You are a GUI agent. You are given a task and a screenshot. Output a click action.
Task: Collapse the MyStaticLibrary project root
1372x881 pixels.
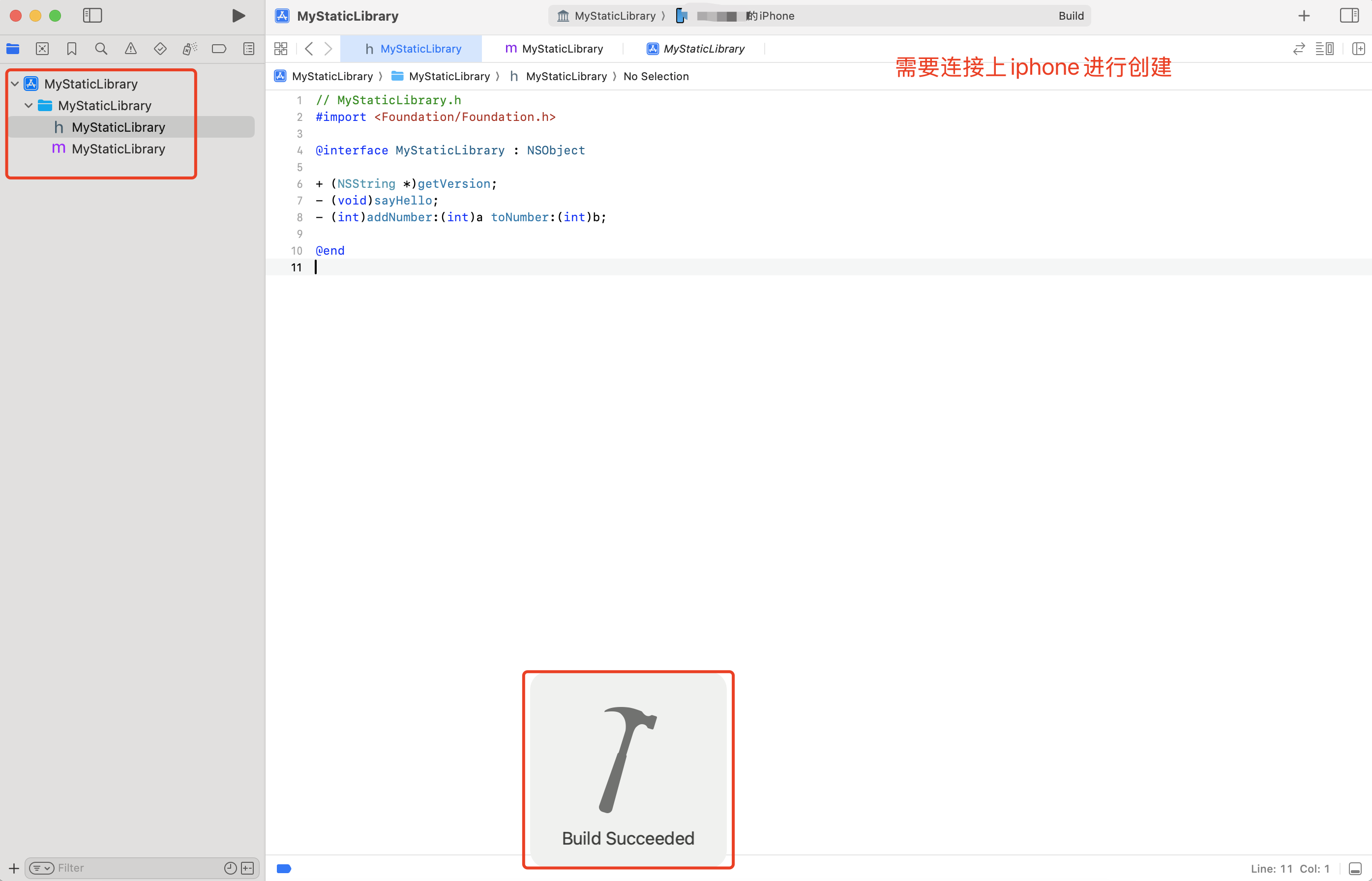pos(15,84)
